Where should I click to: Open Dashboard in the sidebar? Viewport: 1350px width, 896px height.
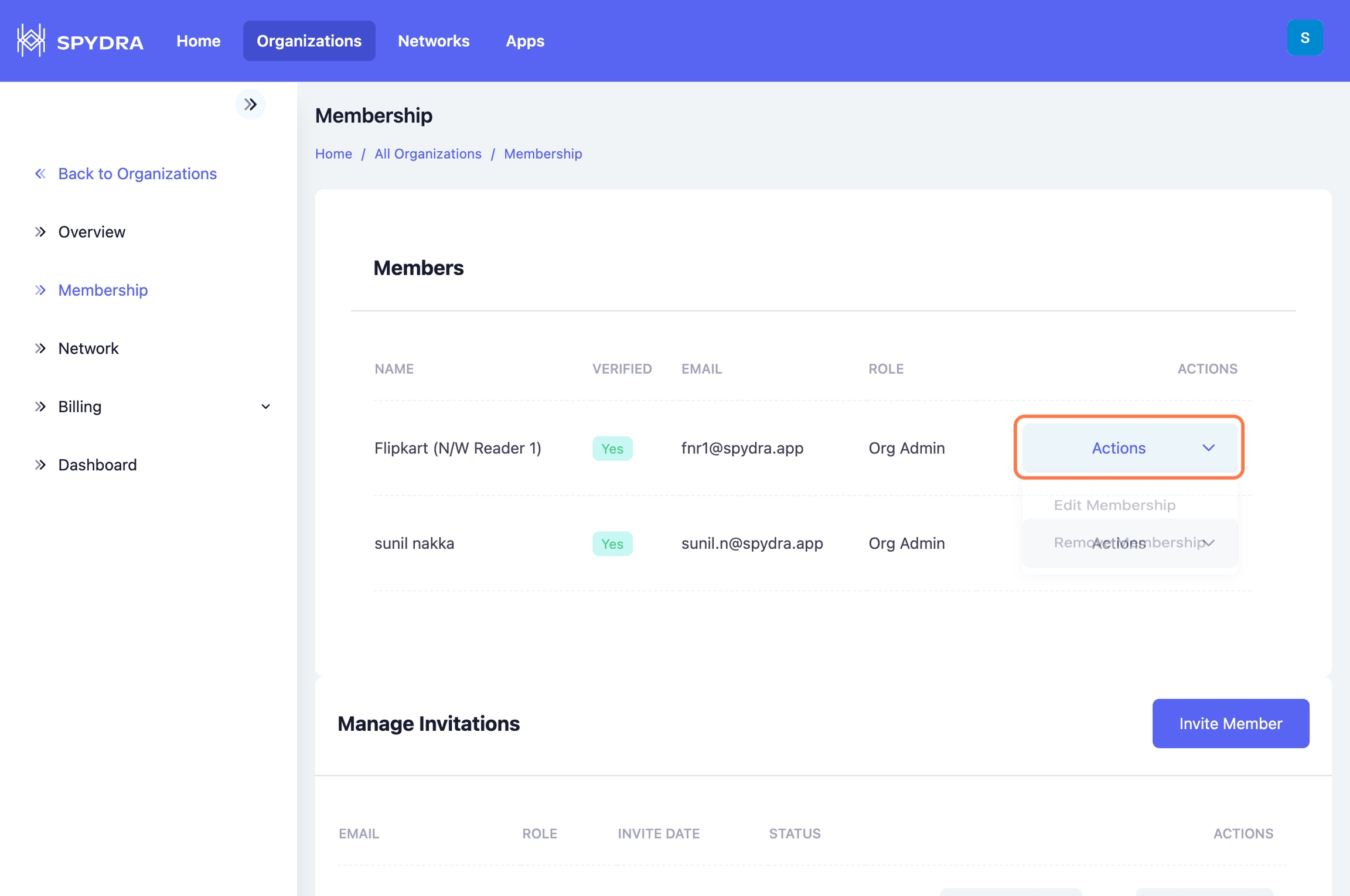97,465
